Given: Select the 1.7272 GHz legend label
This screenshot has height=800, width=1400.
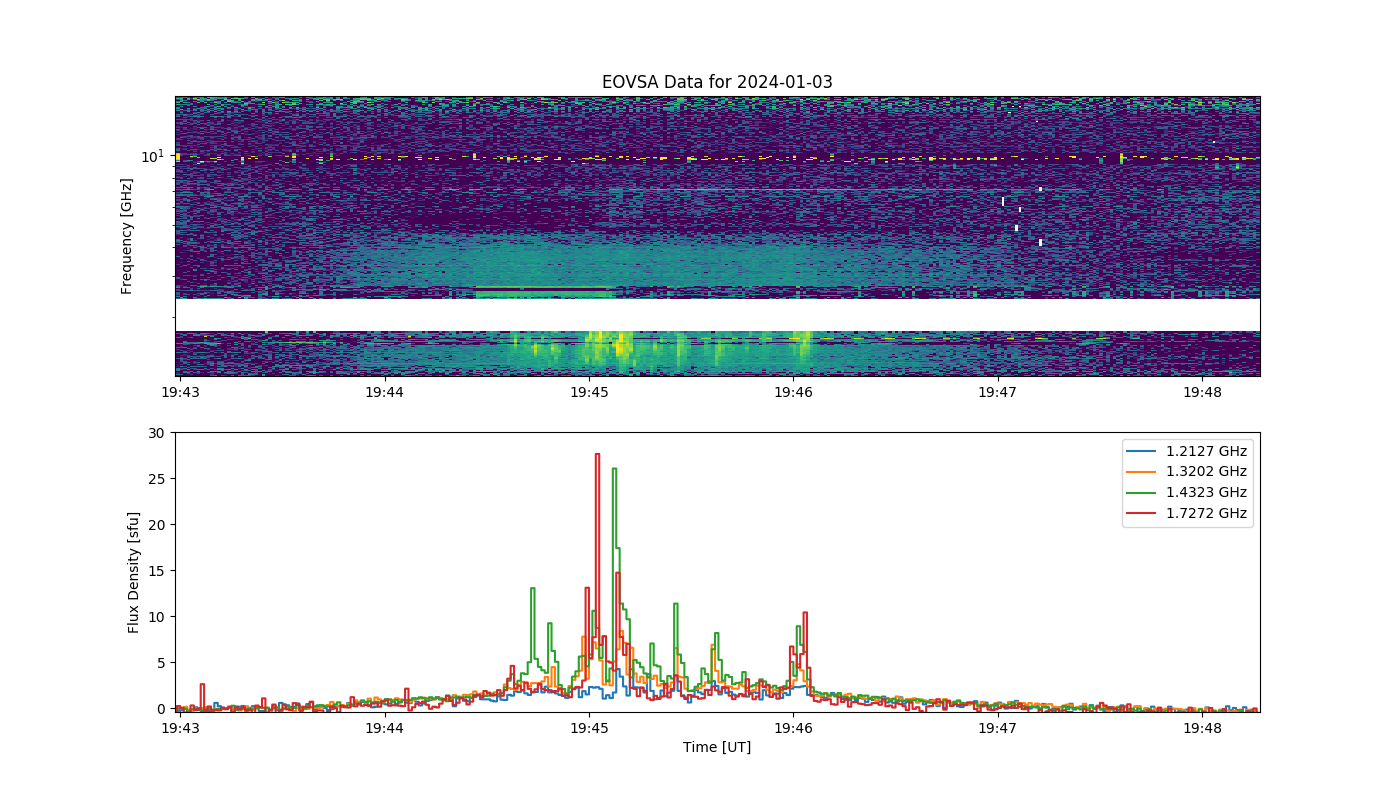Looking at the screenshot, I should [x=1206, y=514].
